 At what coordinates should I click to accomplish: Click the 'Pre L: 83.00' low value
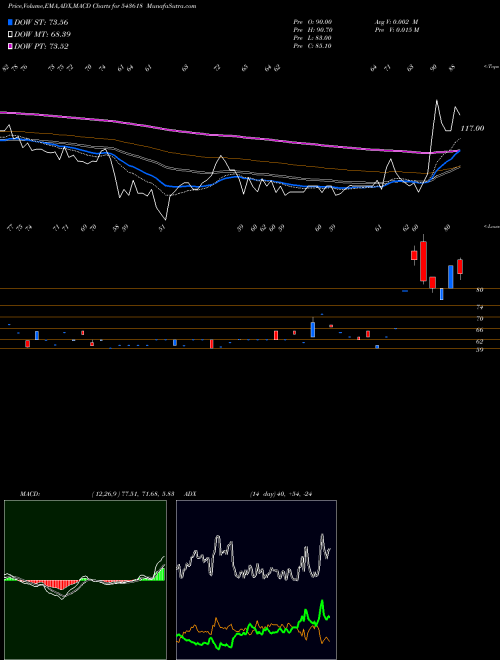click(x=313, y=38)
